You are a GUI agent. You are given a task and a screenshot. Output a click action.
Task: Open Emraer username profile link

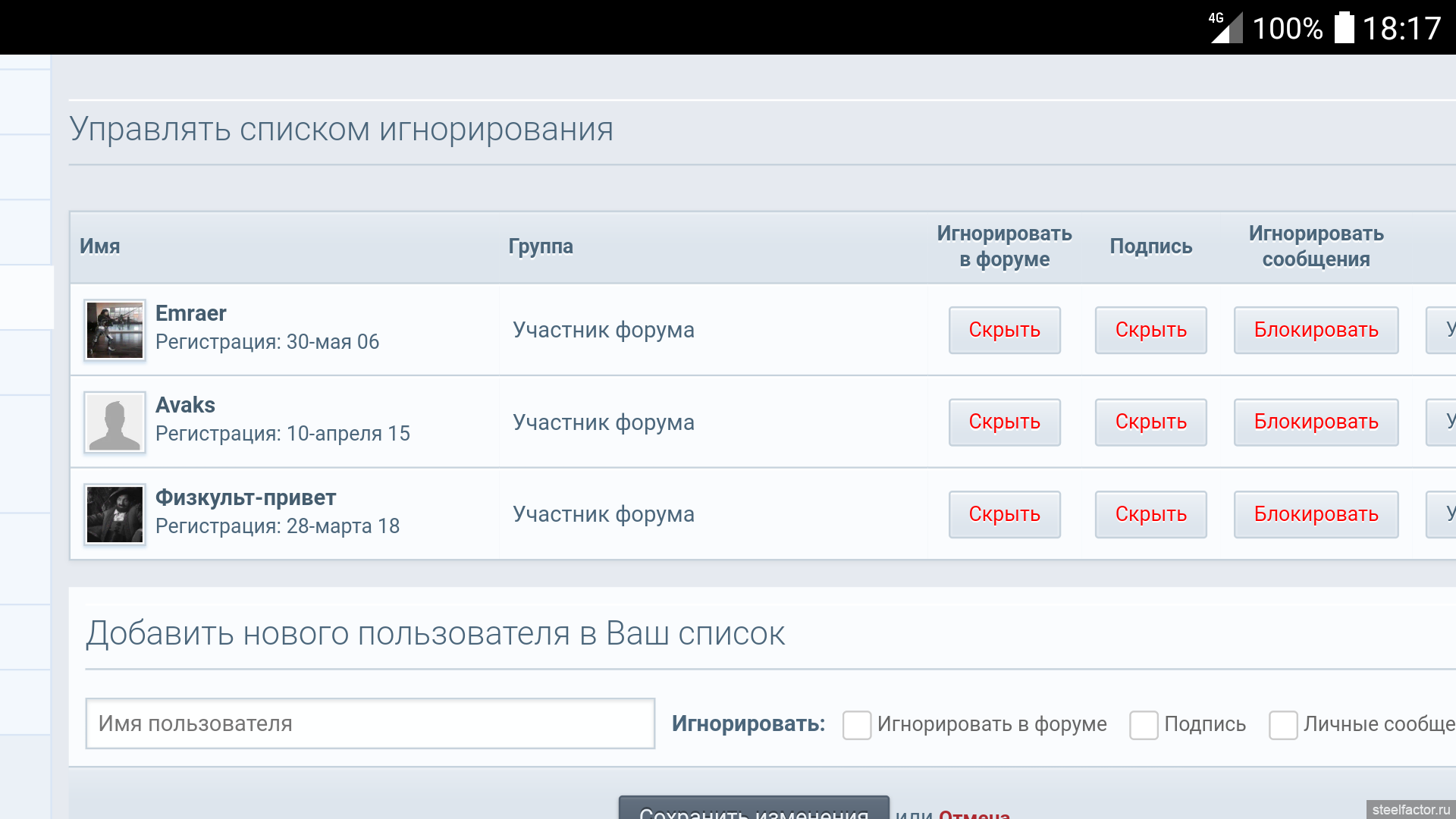(x=191, y=313)
